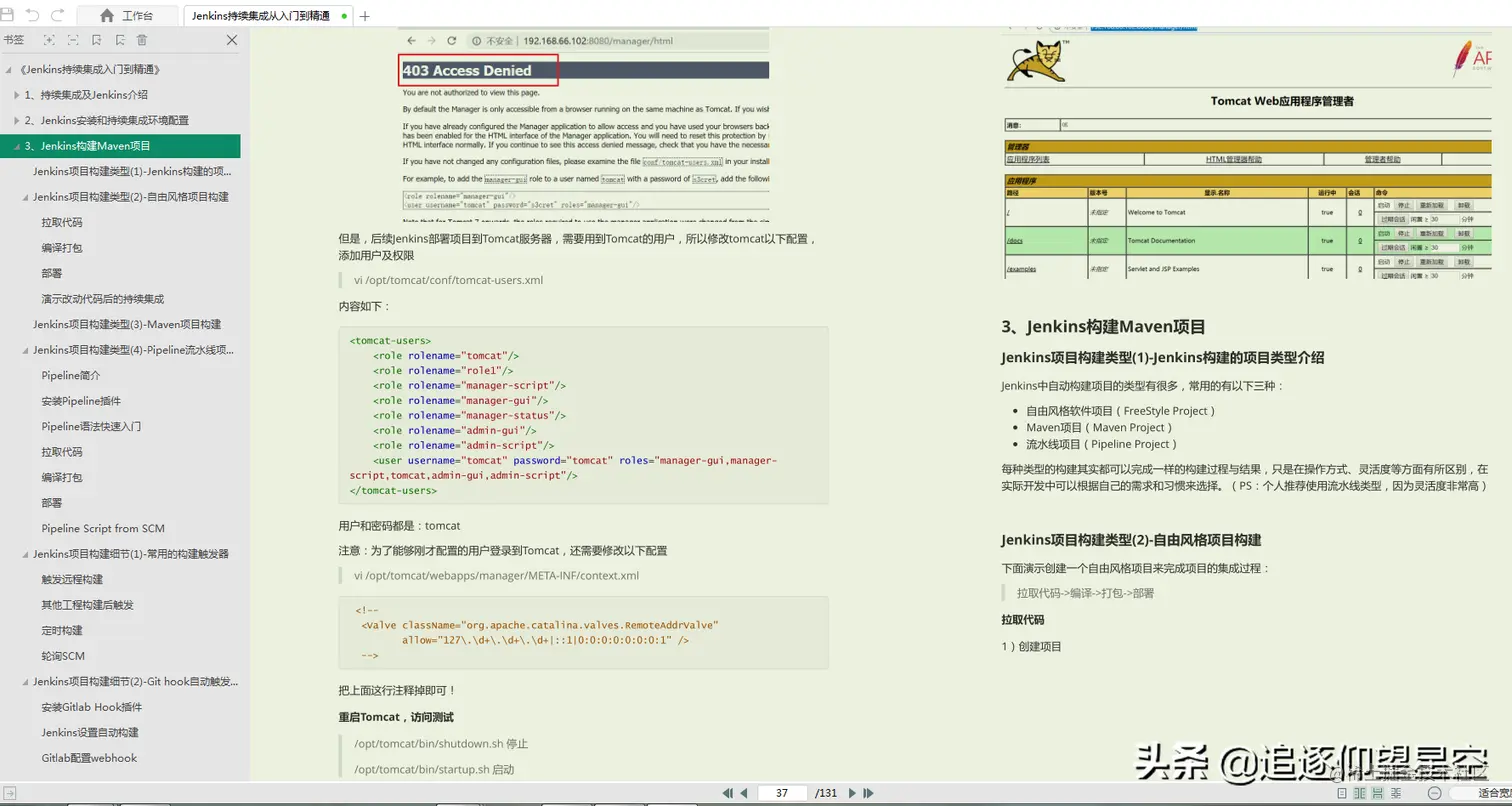
Task: Click the add sub-bookmark icon
Action: click(x=119, y=40)
